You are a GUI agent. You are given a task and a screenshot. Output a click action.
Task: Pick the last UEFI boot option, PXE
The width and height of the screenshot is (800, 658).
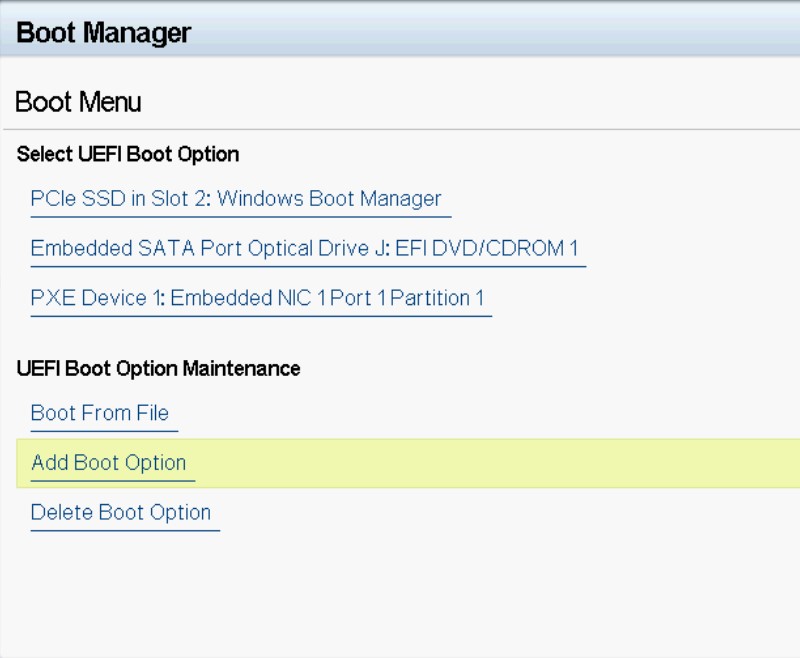point(257,298)
